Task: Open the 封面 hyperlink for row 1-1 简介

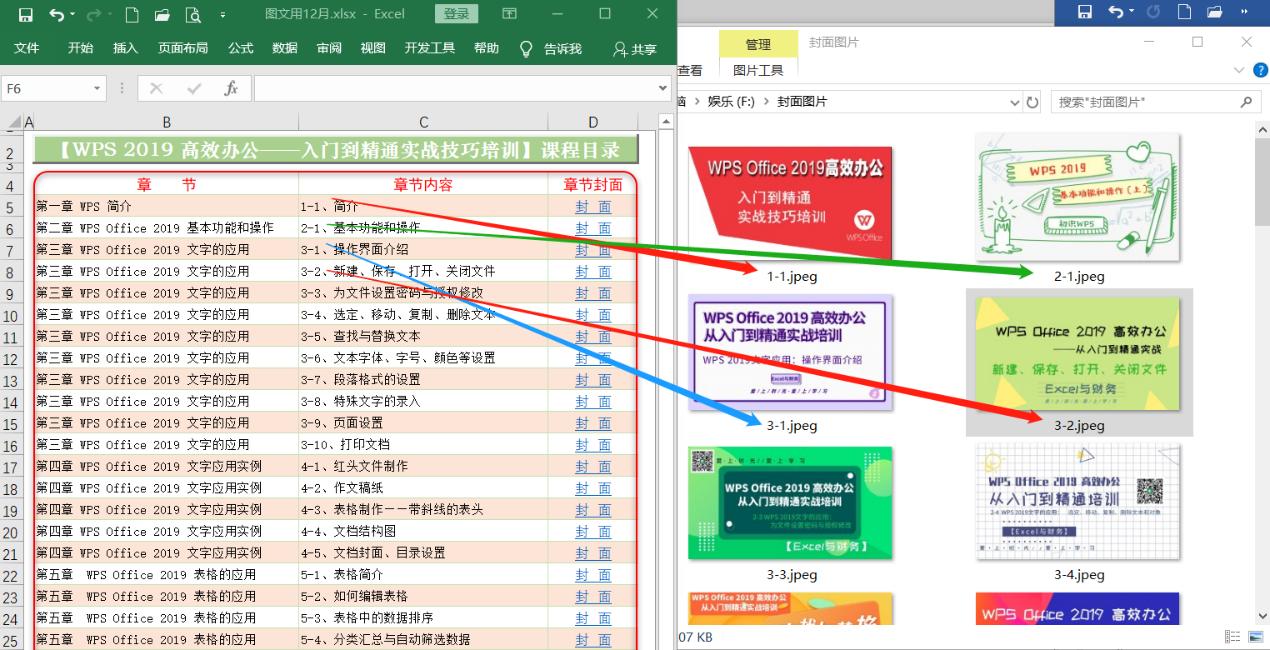Action: (594, 206)
